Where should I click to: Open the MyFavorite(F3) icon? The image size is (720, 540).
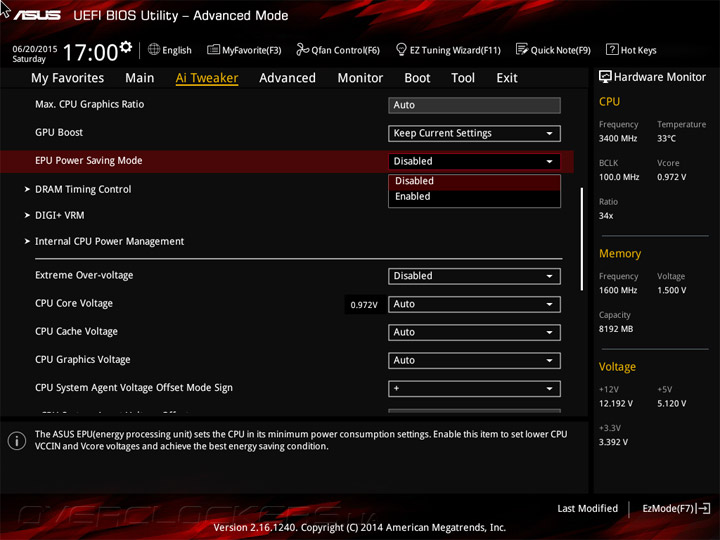coord(213,49)
